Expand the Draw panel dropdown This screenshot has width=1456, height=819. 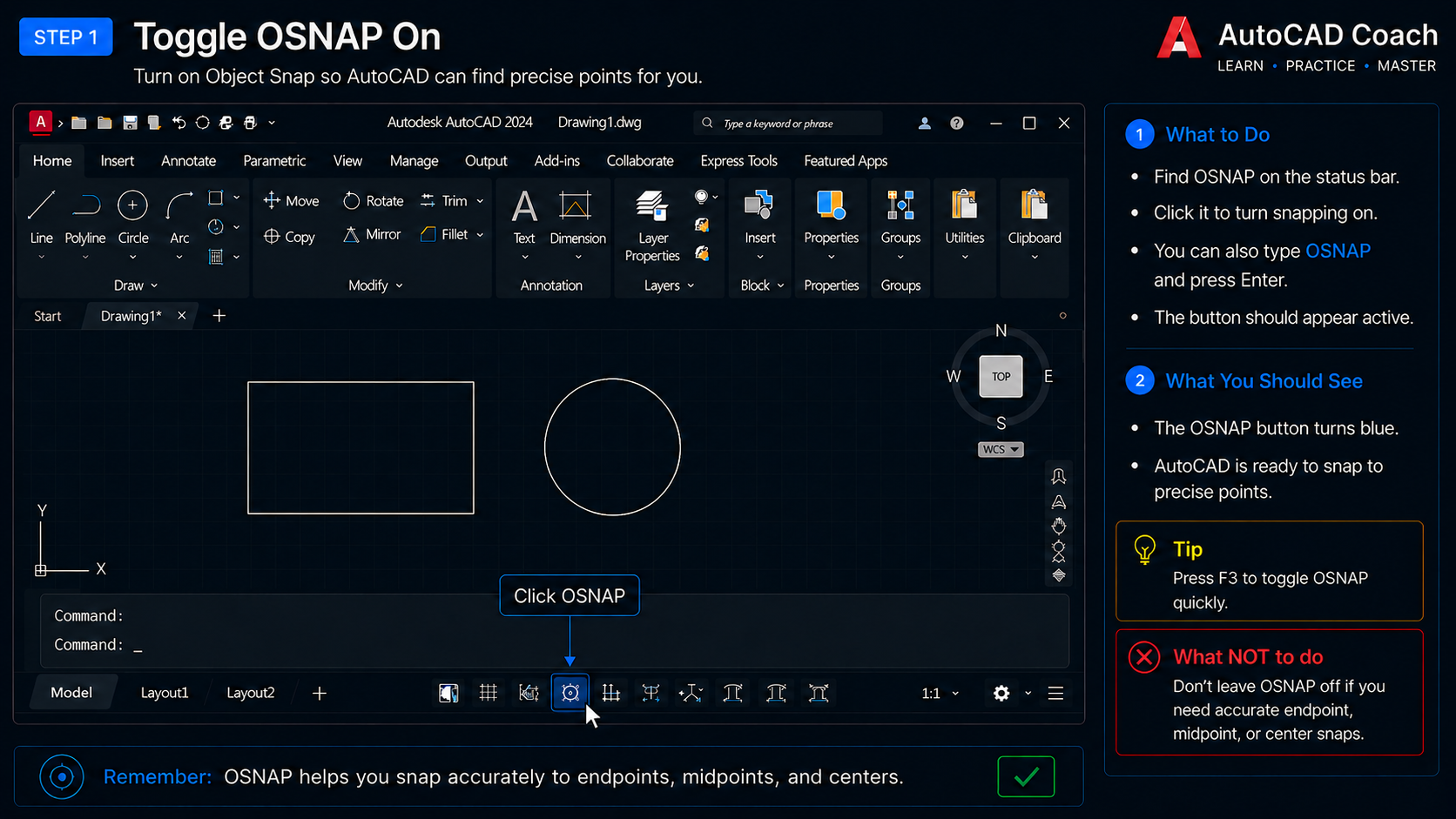136,285
